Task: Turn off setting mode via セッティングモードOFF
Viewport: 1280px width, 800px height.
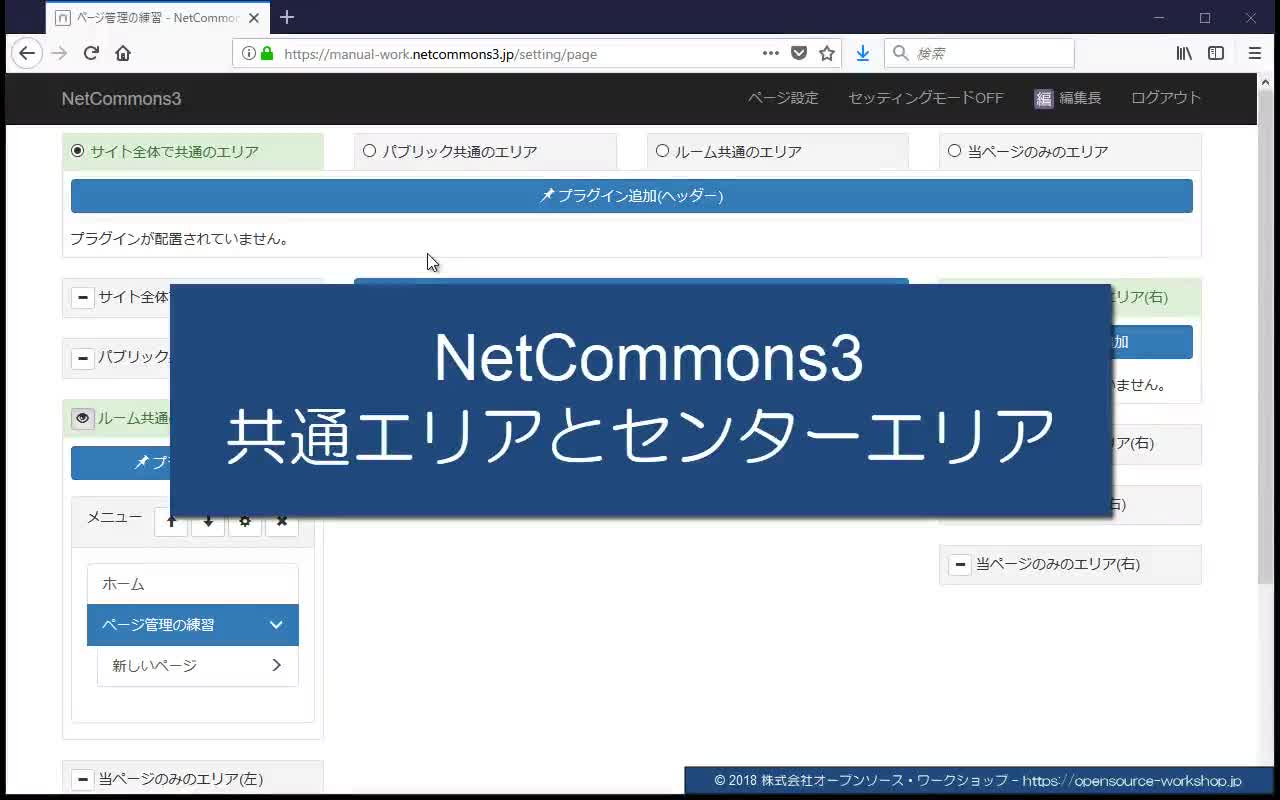Action: [925, 98]
